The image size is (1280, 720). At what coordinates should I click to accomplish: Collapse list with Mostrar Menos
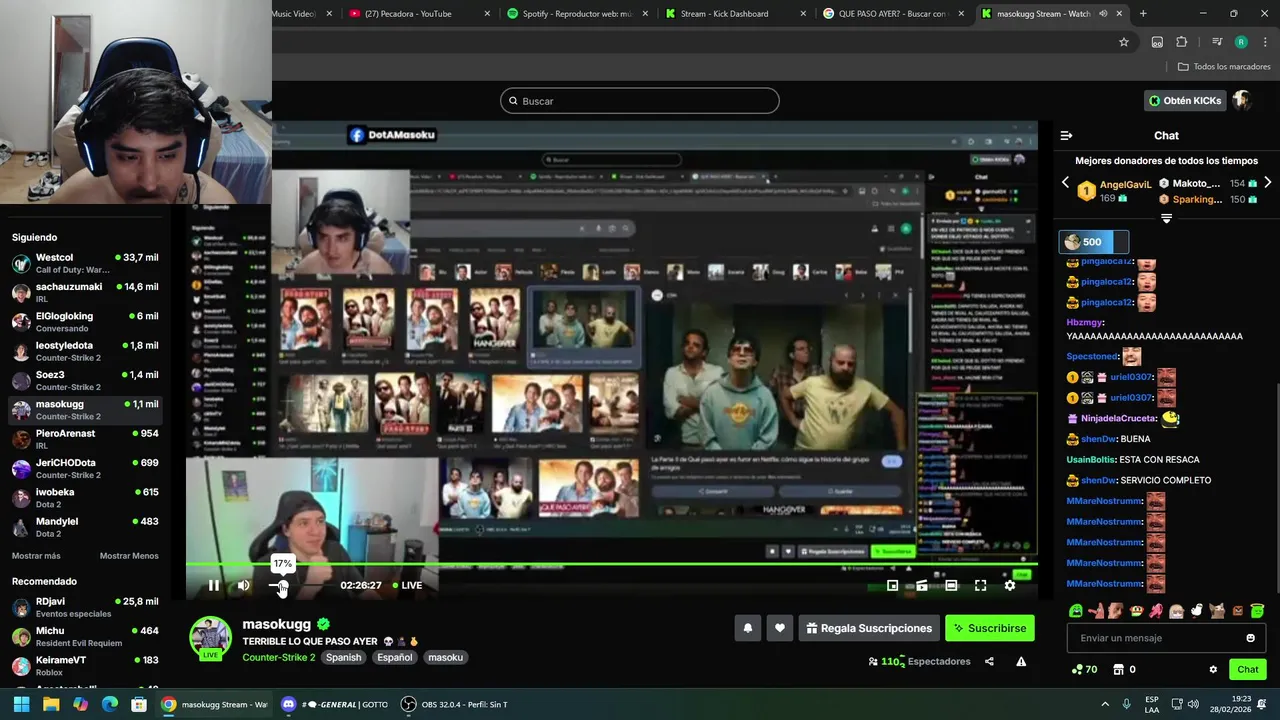129,556
